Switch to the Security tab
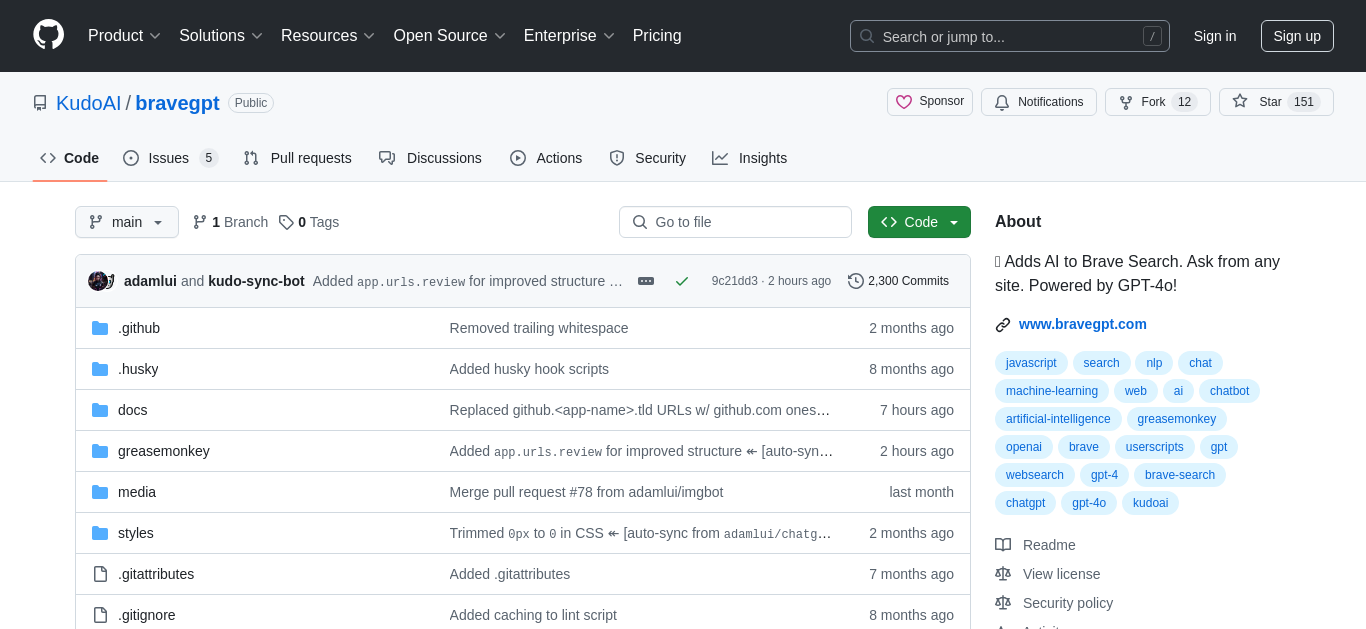The image size is (1366, 629). coord(648,158)
